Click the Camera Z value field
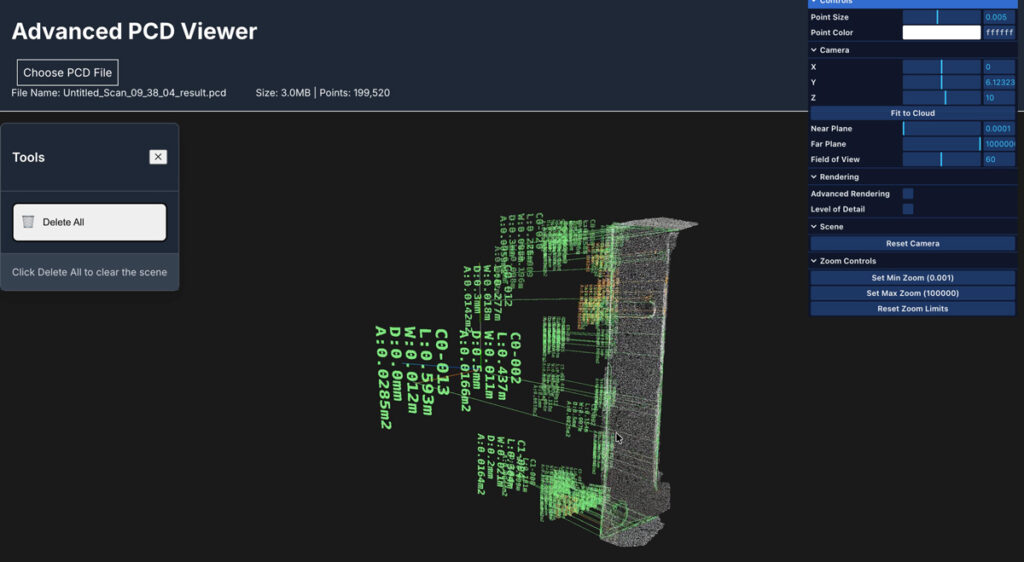This screenshot has height=562, width=1024. (x=998, y=98)
